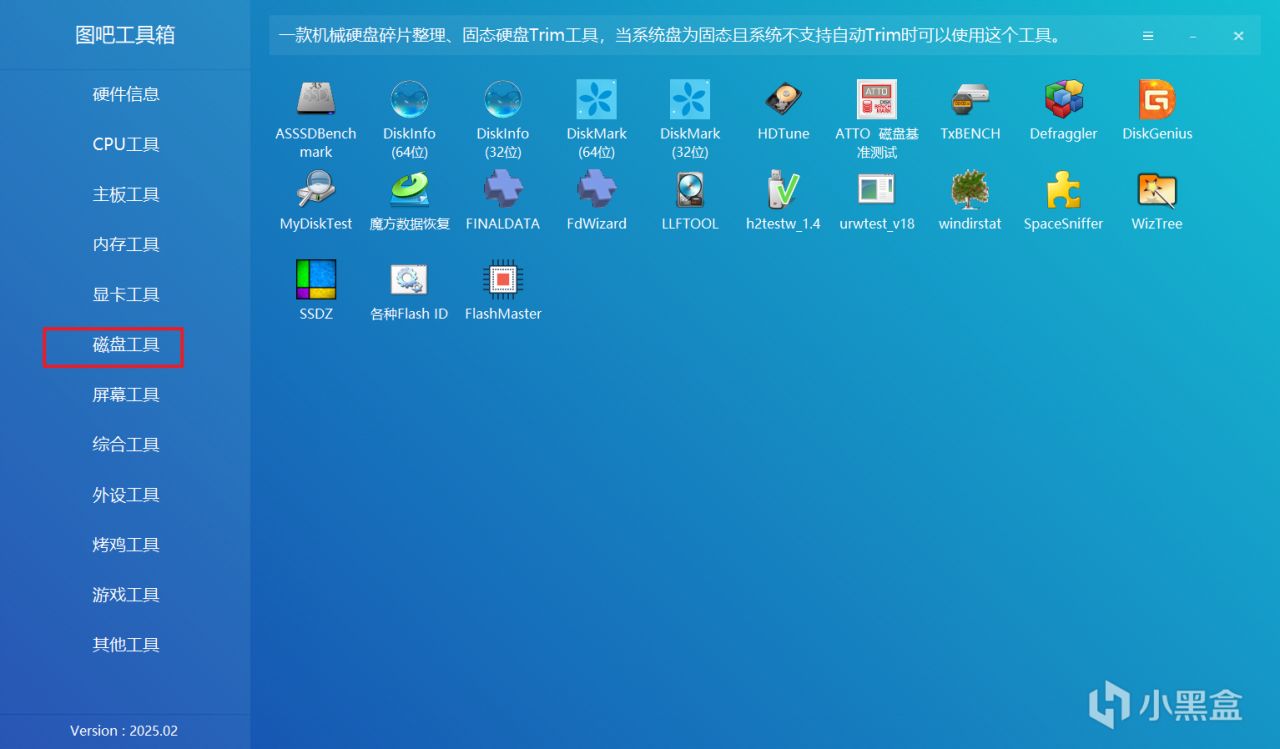This screenshot has height=749, width=1280.
Task: Switch to 屏幕工具 category
Action: 126,395
